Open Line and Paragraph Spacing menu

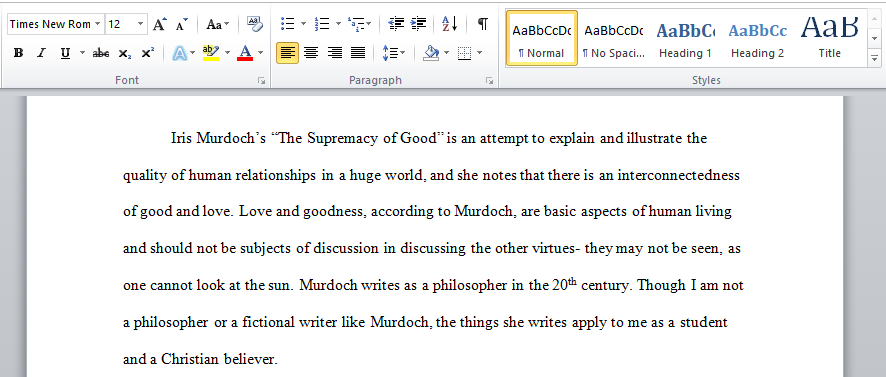394,53
